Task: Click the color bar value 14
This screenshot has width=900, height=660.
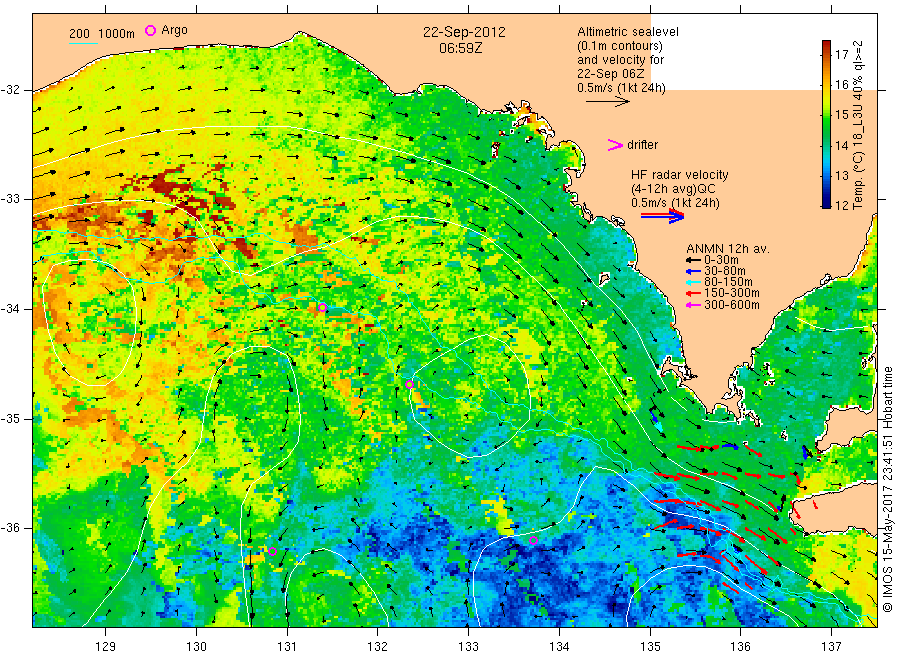Action: [x=841, y=145]
